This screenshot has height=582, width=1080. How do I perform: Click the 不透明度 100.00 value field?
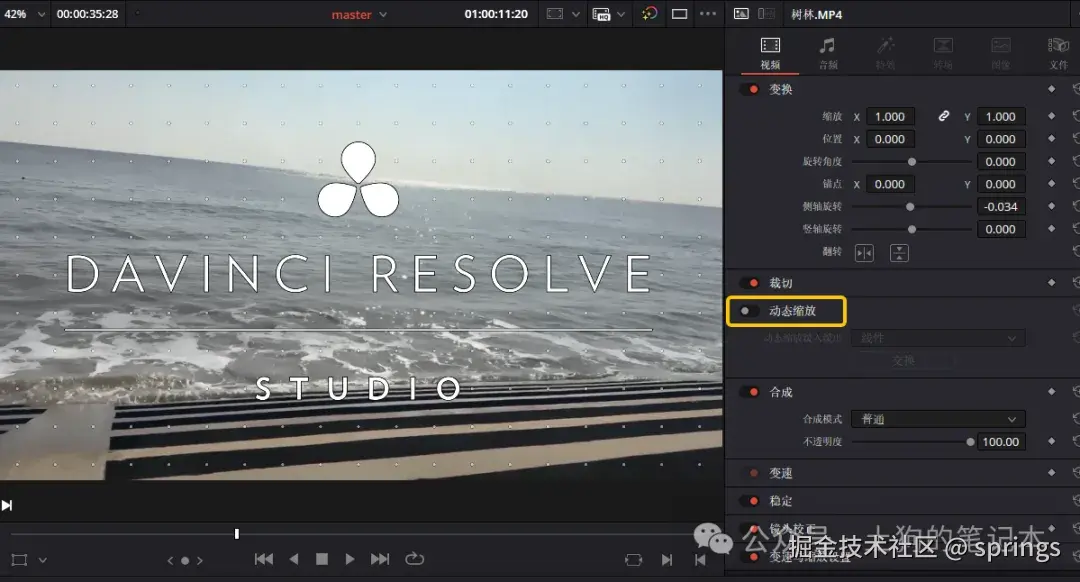[1001, 442]
